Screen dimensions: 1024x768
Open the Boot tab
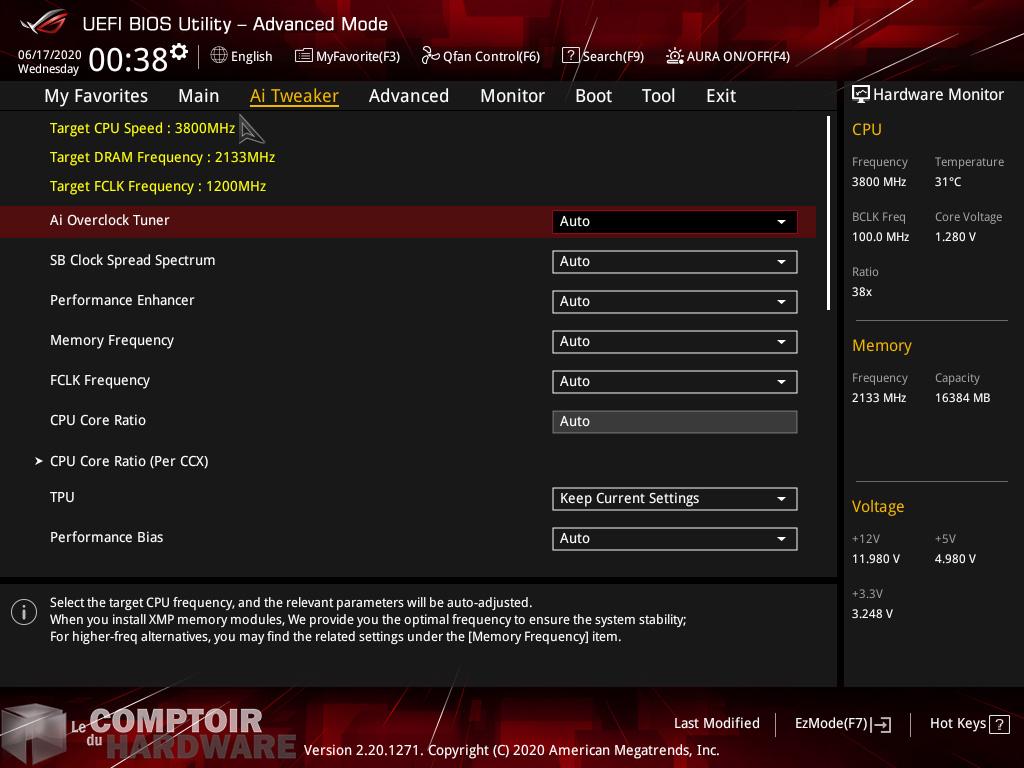pos(594,96)
